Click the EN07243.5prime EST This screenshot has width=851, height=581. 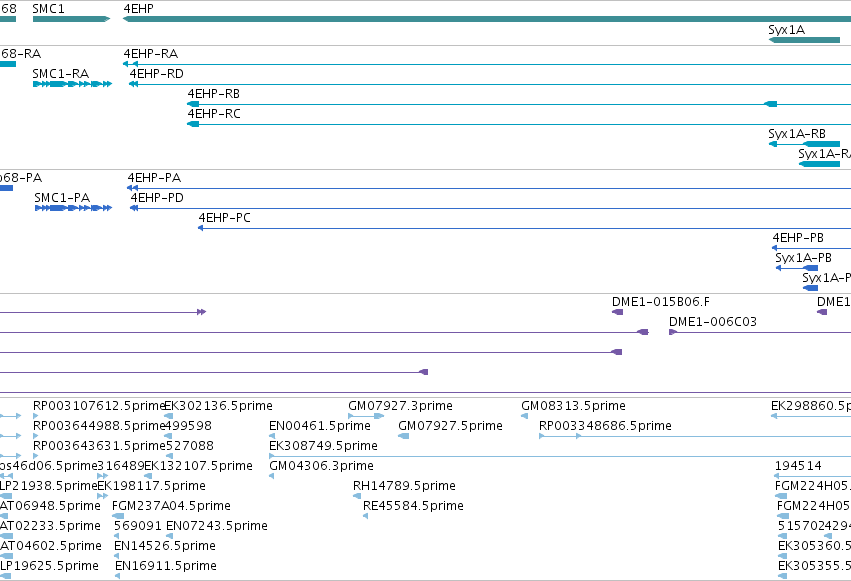coord(169,537)
